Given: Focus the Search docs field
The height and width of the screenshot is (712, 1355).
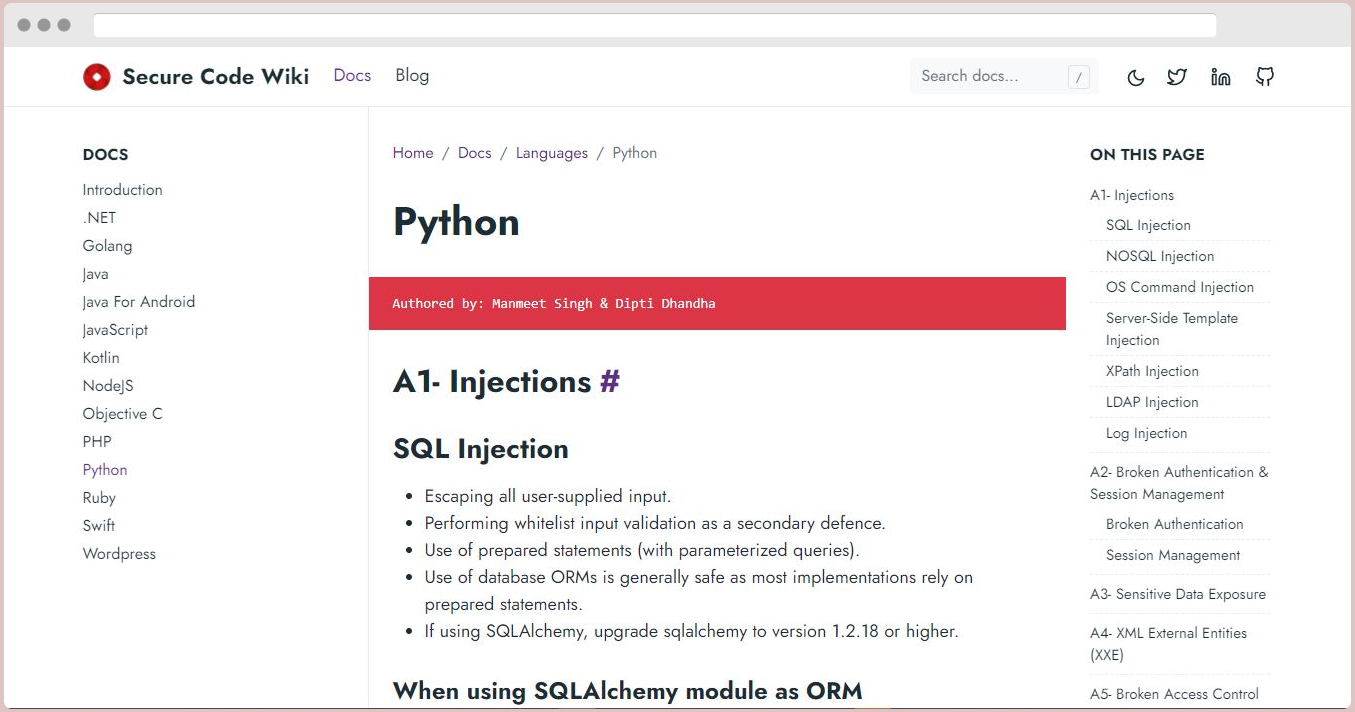Looking at the screenshot, I should coord(1003,76).
